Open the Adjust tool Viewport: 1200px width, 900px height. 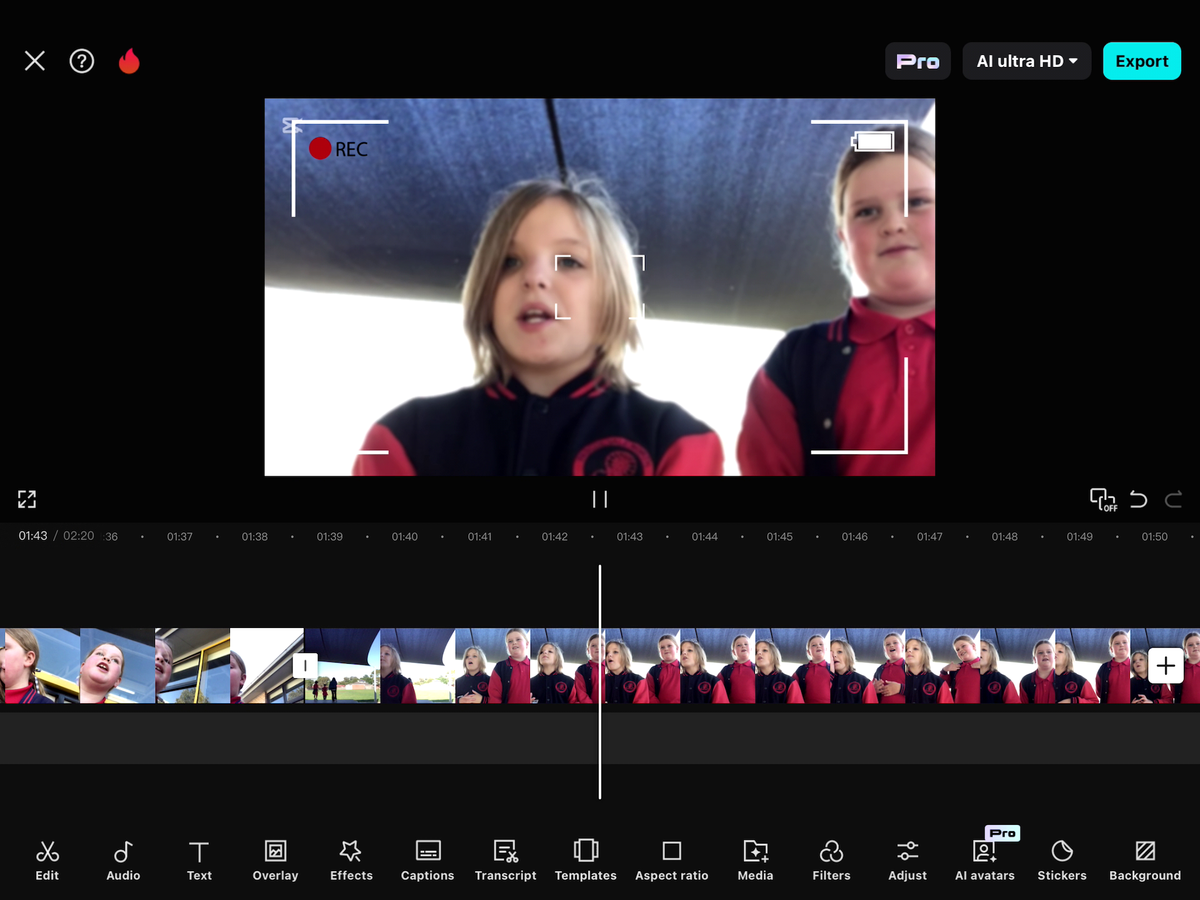click(907, 860)
